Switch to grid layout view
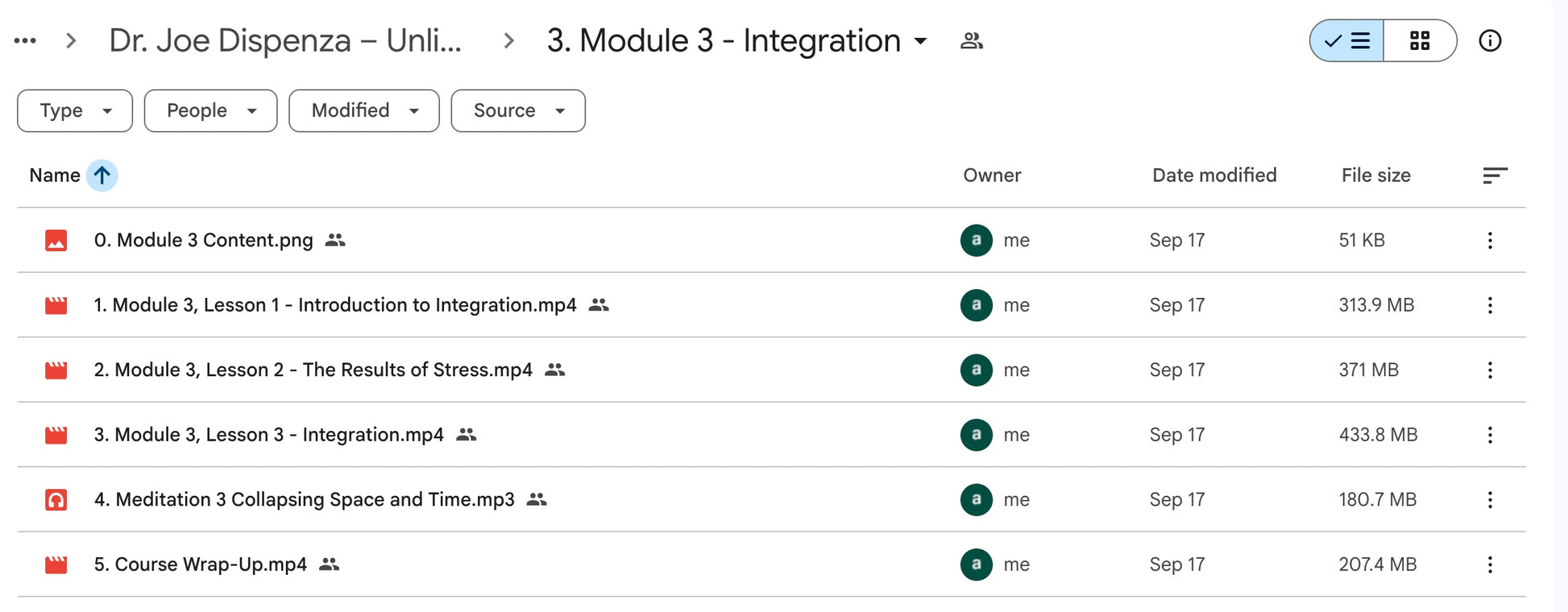This screenshot has width=1568, height=612. pos(1420,41)
